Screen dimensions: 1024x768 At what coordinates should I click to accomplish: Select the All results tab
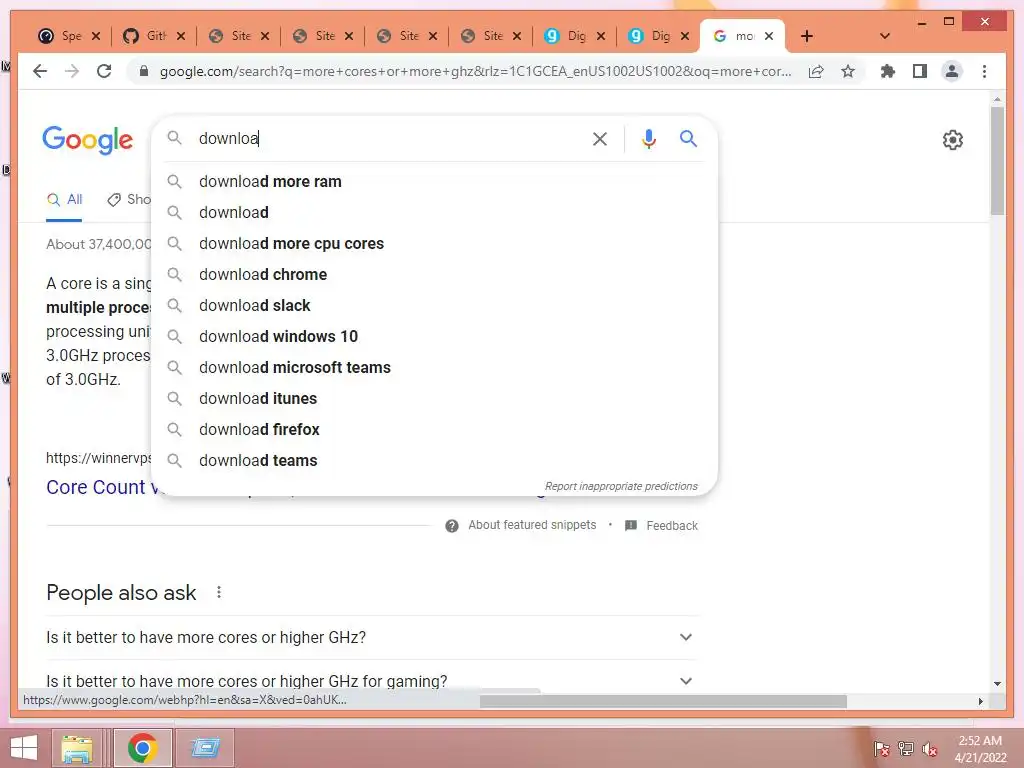64,200
